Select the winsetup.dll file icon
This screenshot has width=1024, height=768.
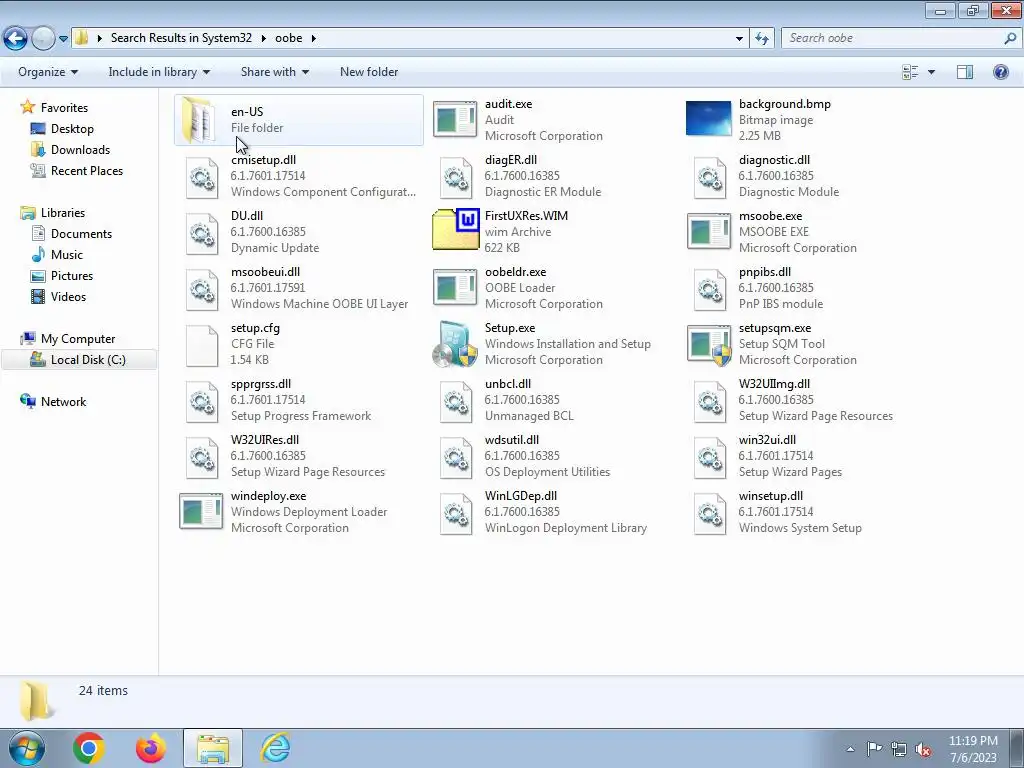pyautogui.click(x=710, y=515)
